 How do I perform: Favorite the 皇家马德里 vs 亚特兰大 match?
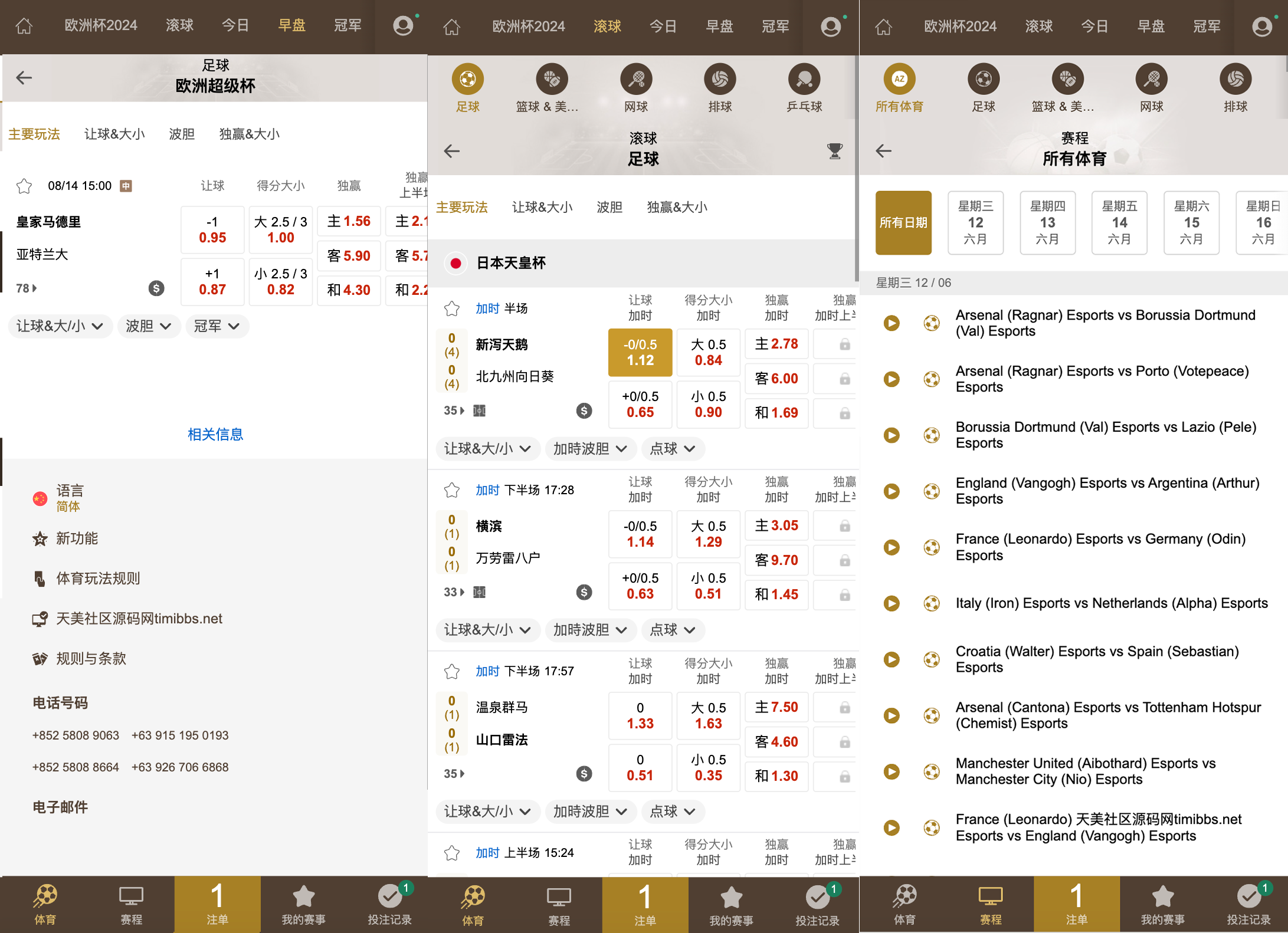pos(24,186)
